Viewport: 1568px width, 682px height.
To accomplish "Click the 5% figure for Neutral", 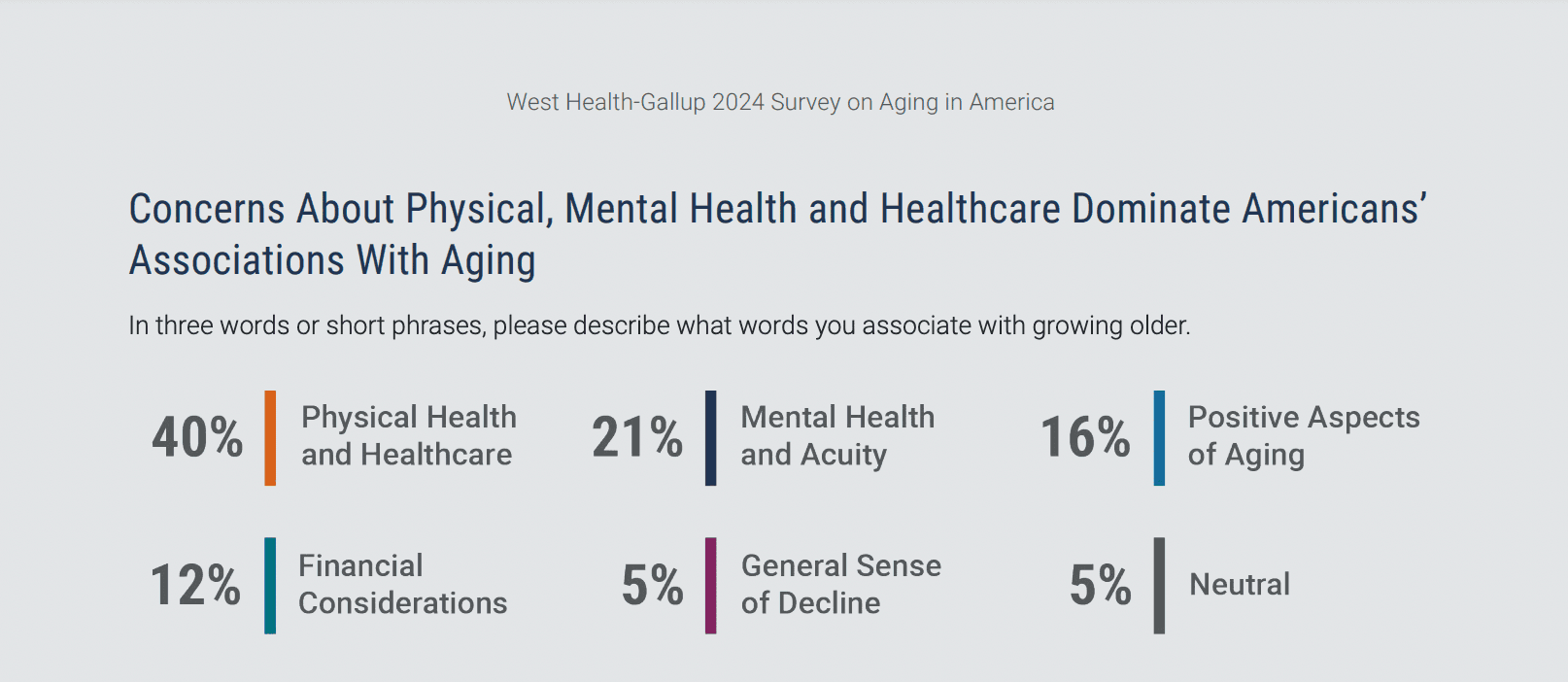I will pos(1100,585).
